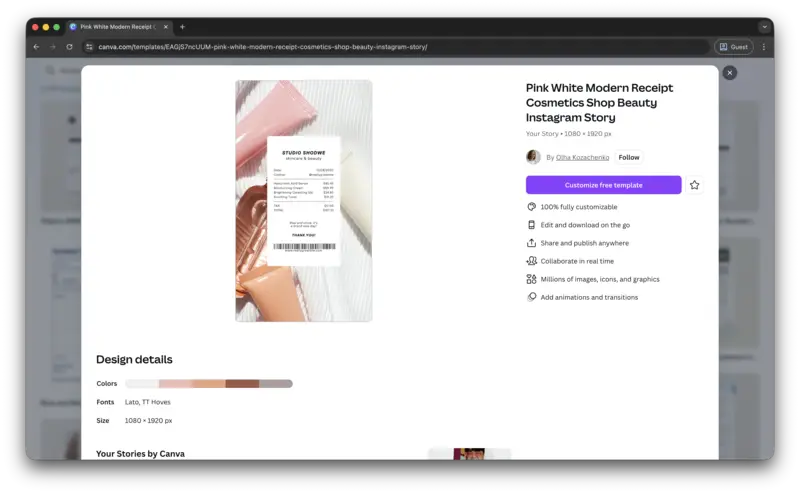Close the template preview dialog

[x=730, y=73]
